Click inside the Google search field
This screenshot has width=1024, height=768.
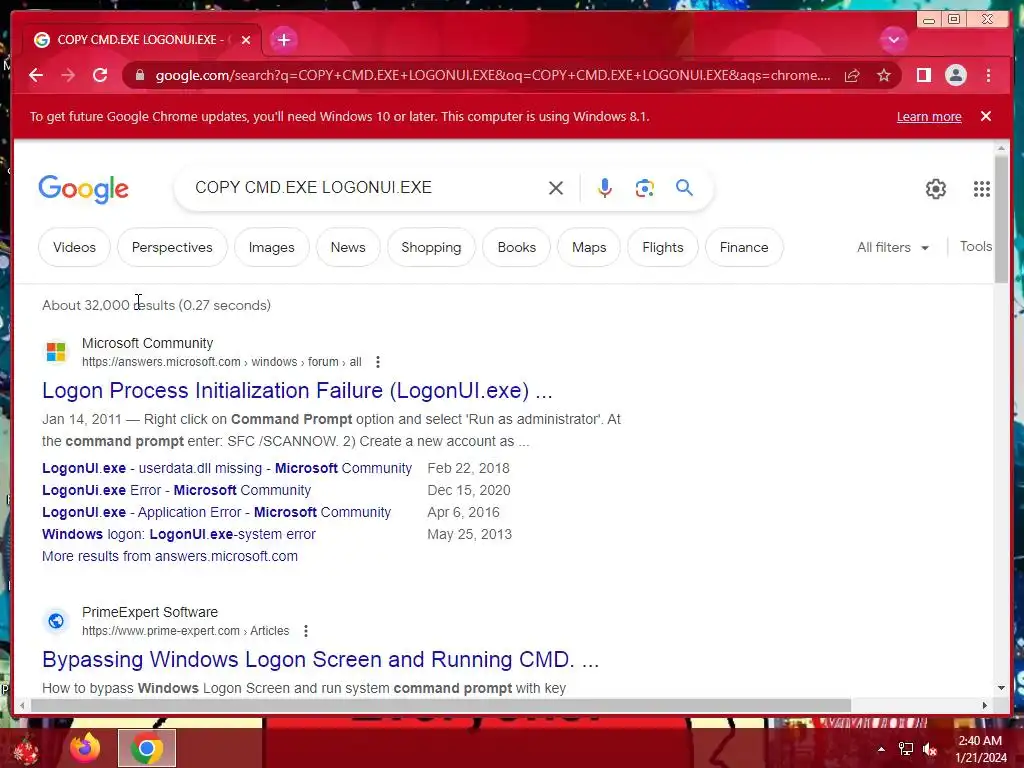366,187
